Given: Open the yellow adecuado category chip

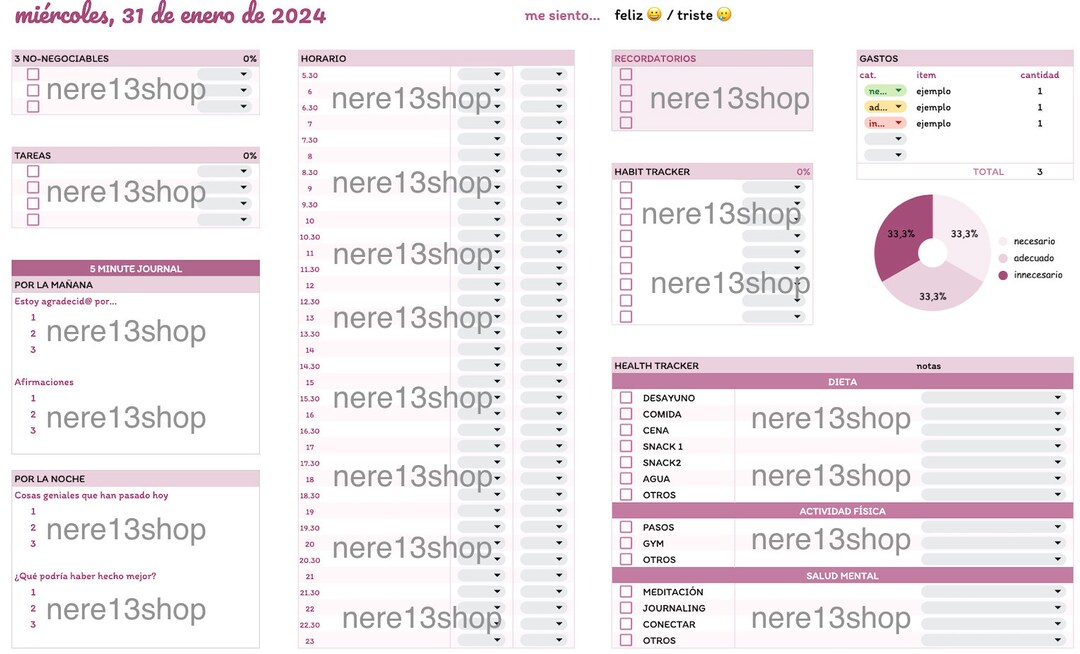Looking at the screenshot, I should [885, 107].
